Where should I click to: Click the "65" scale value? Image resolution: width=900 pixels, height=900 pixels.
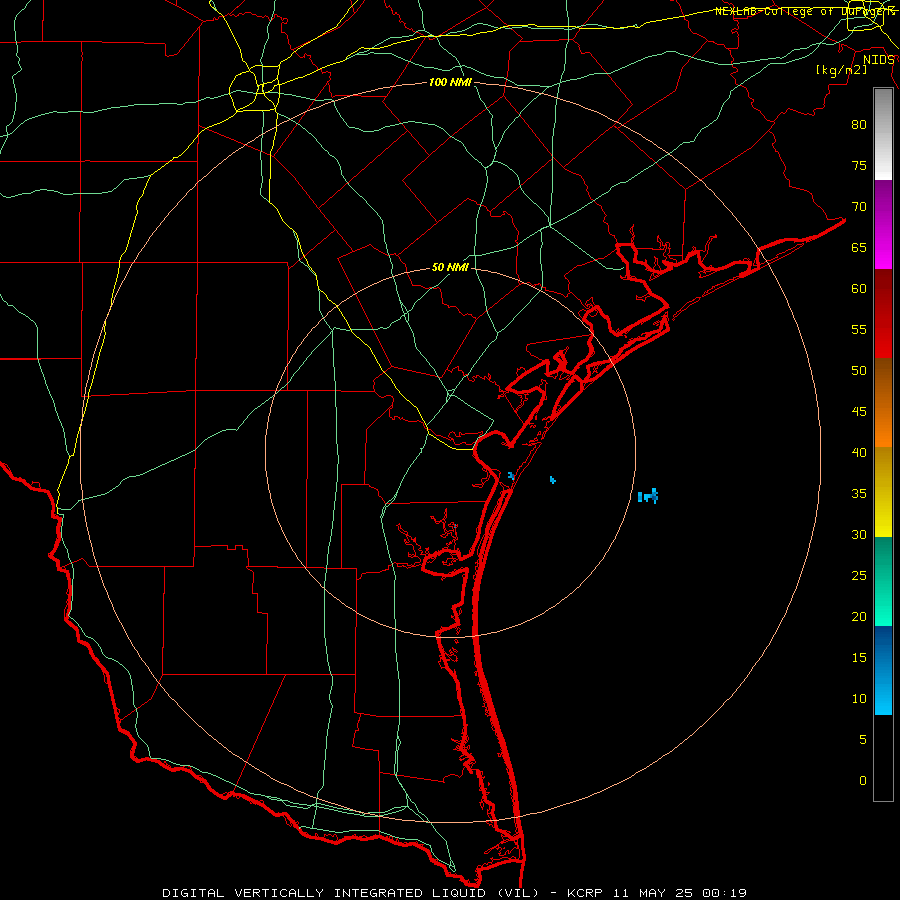pyautogui.click(x=859, y=247)
